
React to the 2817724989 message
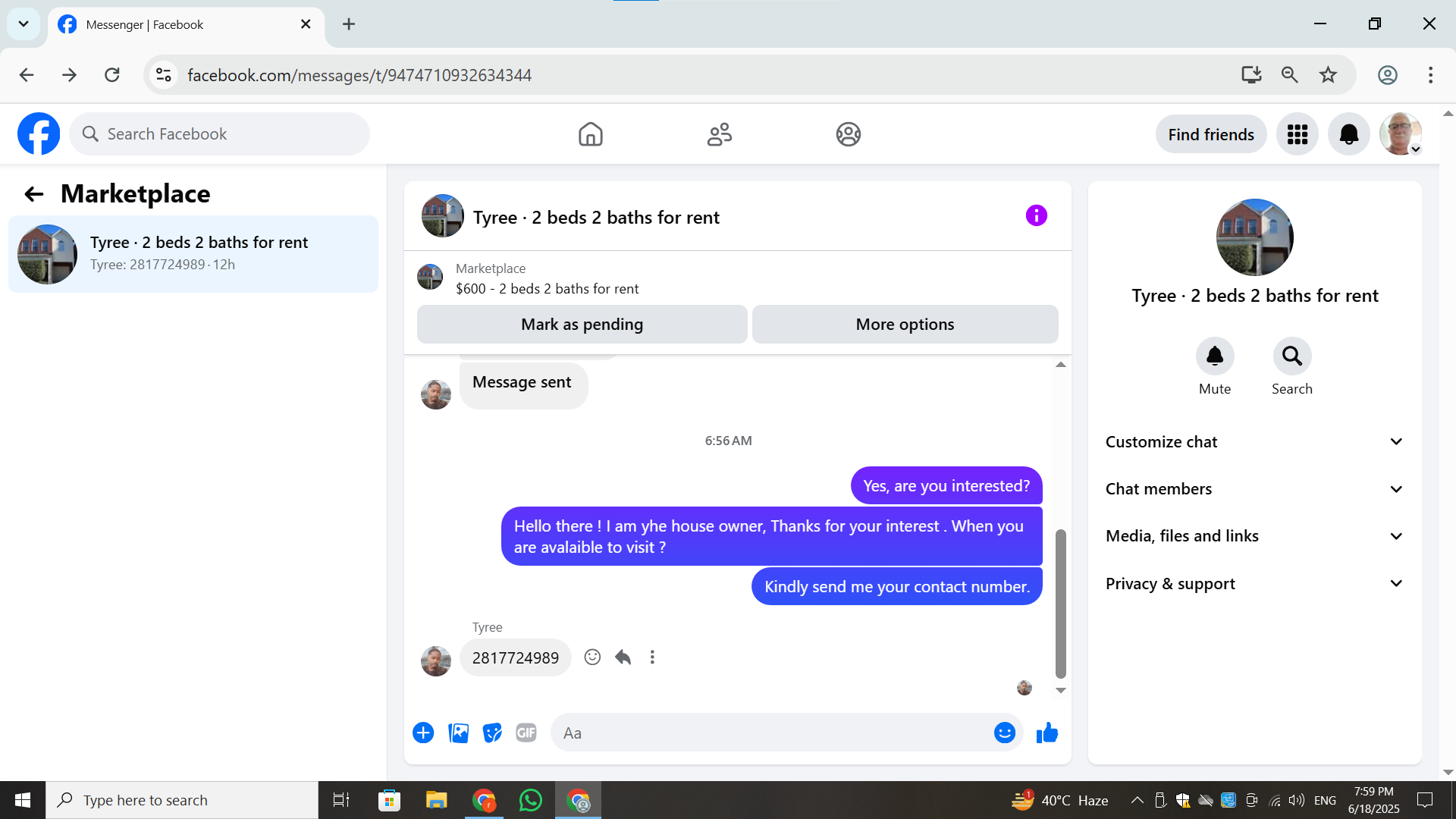(592, 657)
